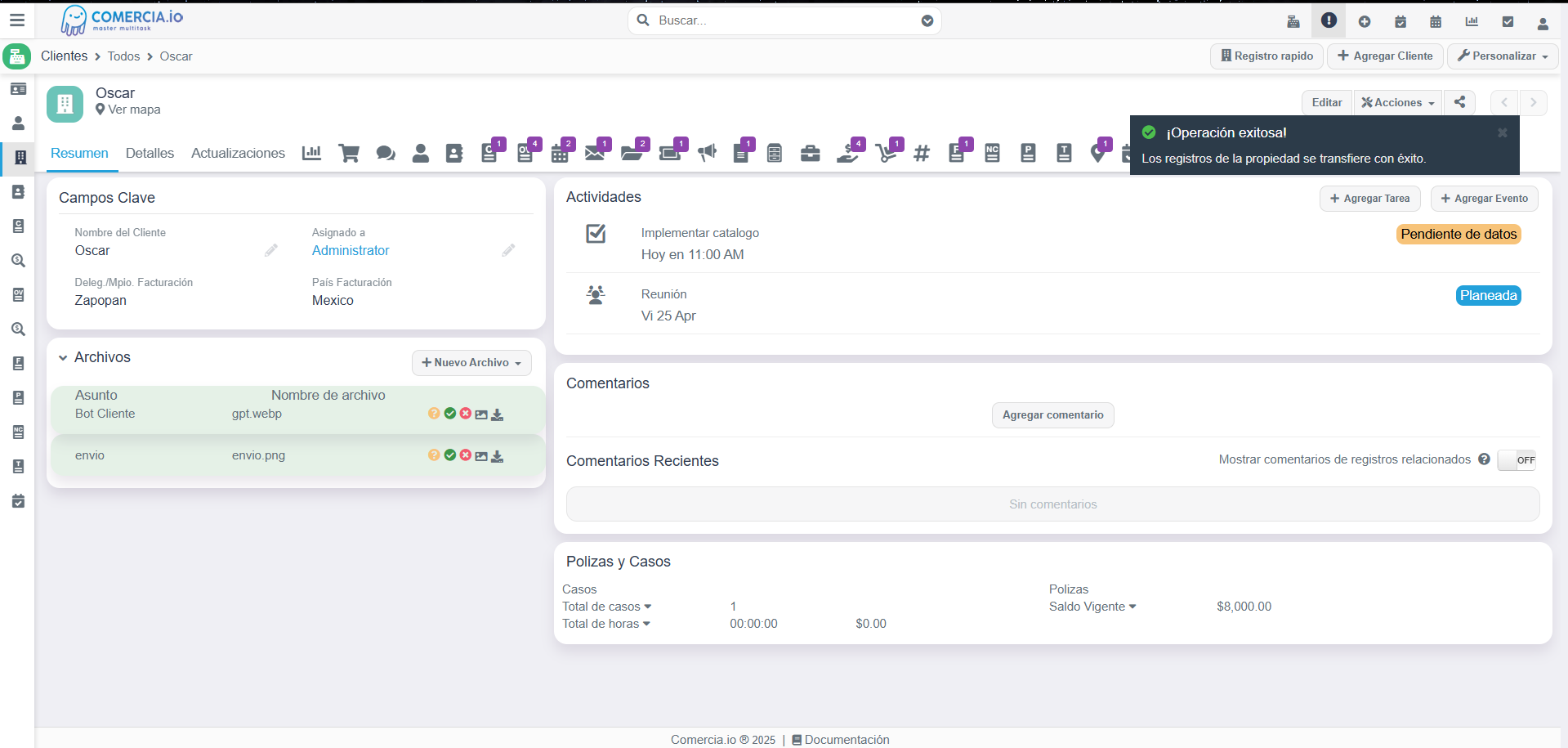Open the user profile icon in top bar

[x=1543, y=24]
